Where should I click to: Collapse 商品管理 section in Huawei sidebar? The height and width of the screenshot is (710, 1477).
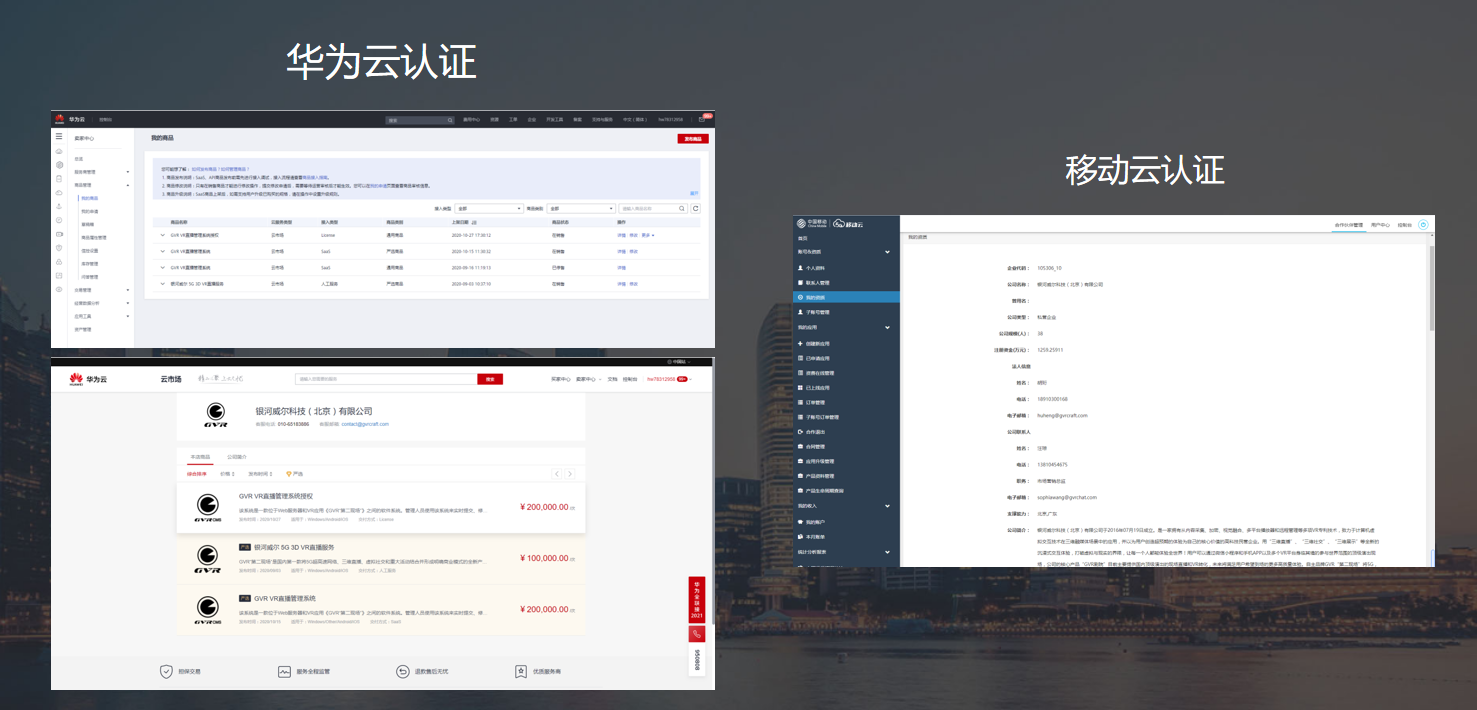pos(128,185)
